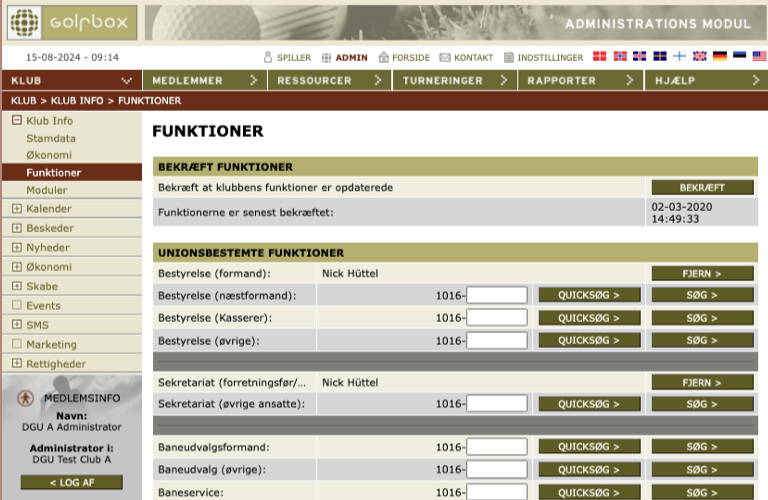Screen dimensions: 768x500
Task: Click QUICKSØG for Sekretariat (øvrige ansatte)
Action: (589, 404)
